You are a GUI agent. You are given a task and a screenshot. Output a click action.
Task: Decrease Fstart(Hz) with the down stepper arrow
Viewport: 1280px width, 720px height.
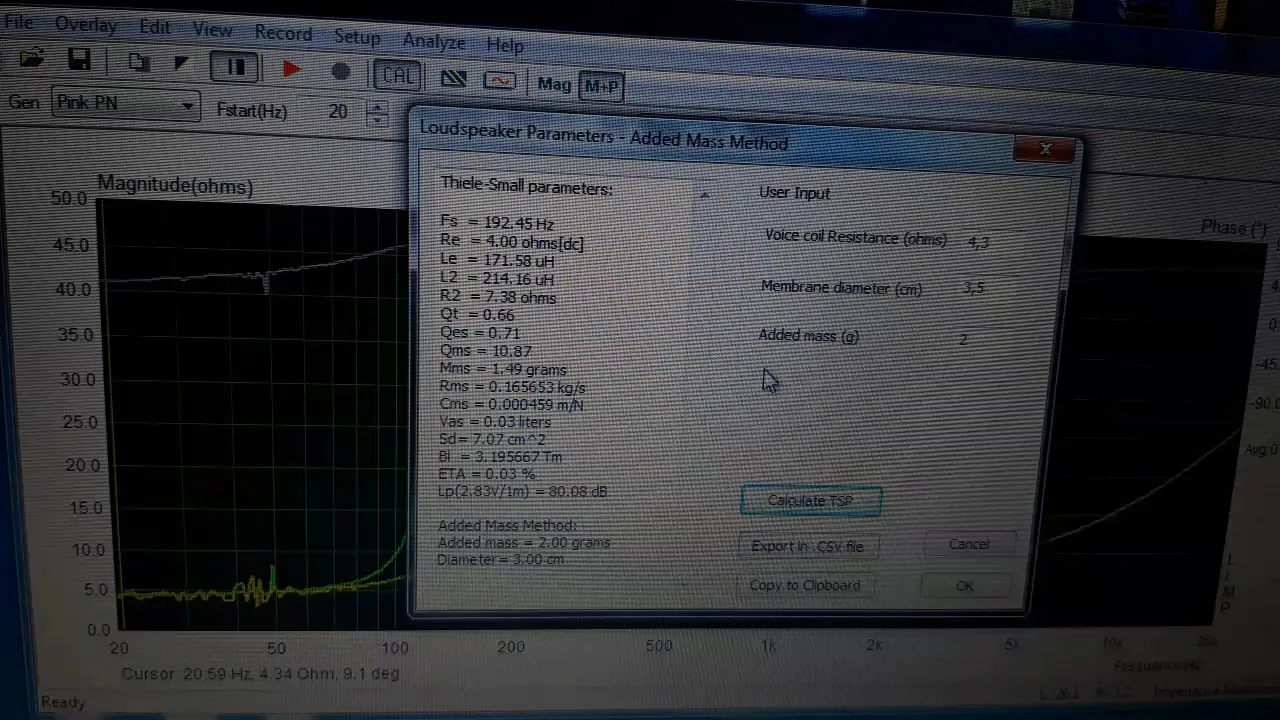[x=377, y=119]
